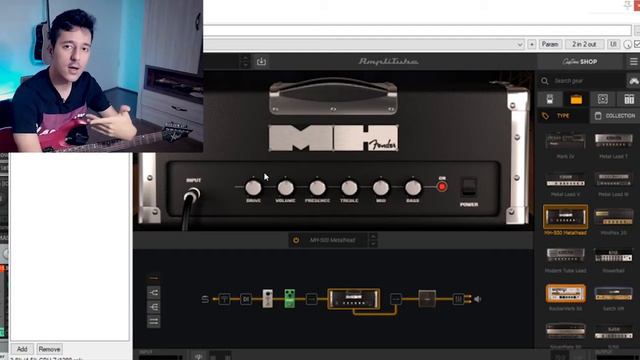640x360 pixels.
Task: Select the rack effects gear category
Action: [x=629, y=99]
